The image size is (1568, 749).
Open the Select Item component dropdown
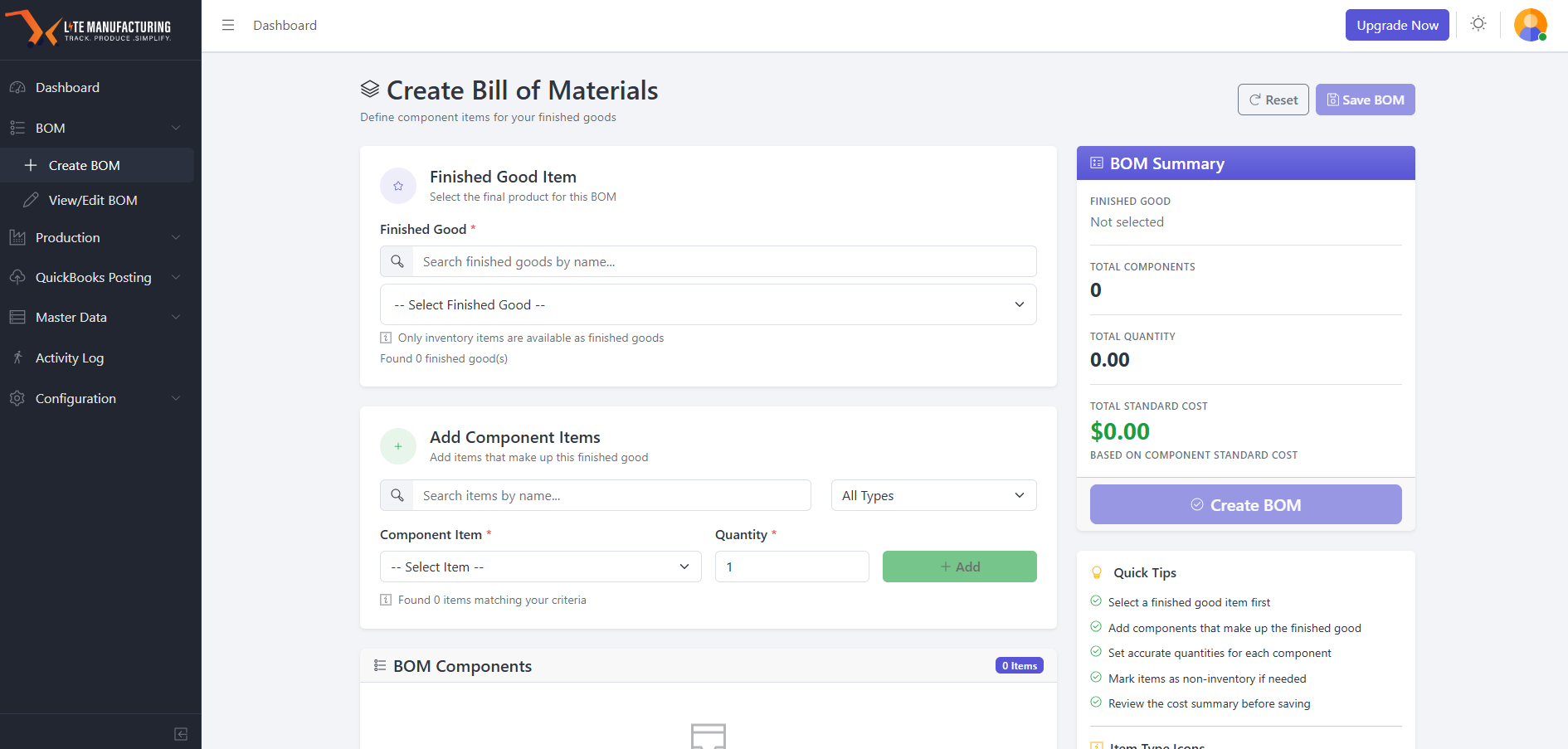click(541, 567)
